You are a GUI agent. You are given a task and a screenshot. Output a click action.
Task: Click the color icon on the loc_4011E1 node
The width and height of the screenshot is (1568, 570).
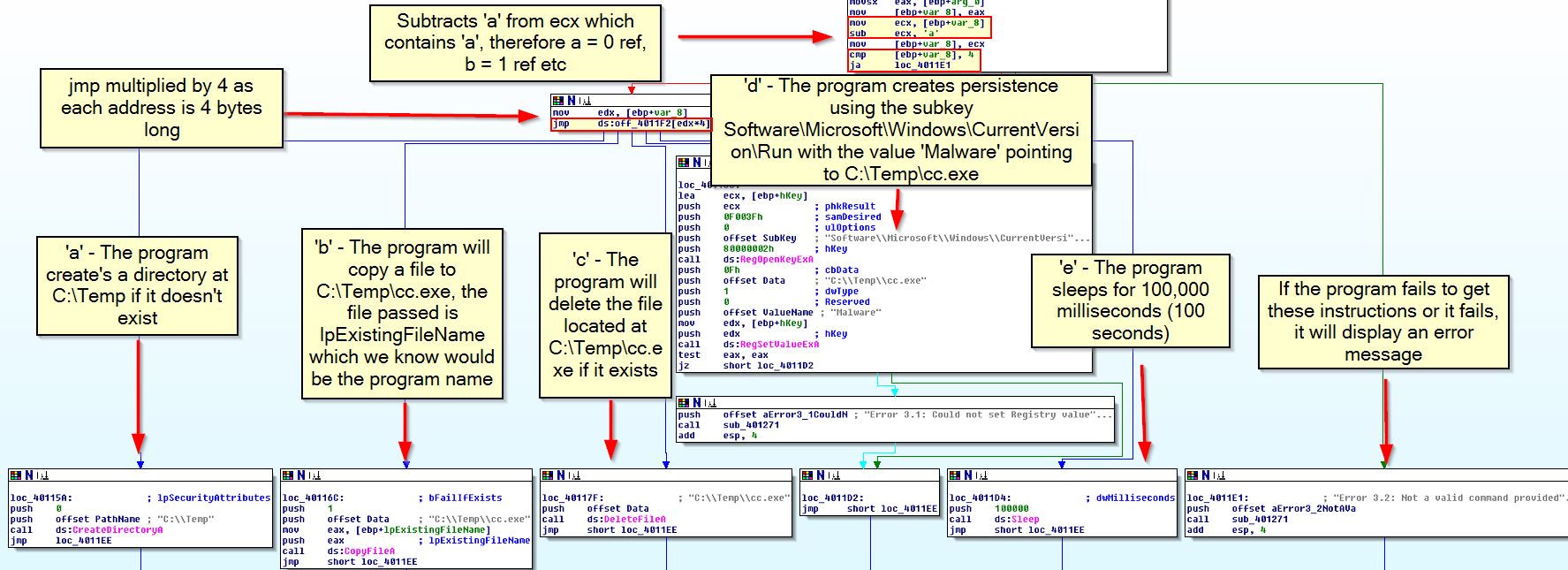(x=1193, y=475)
